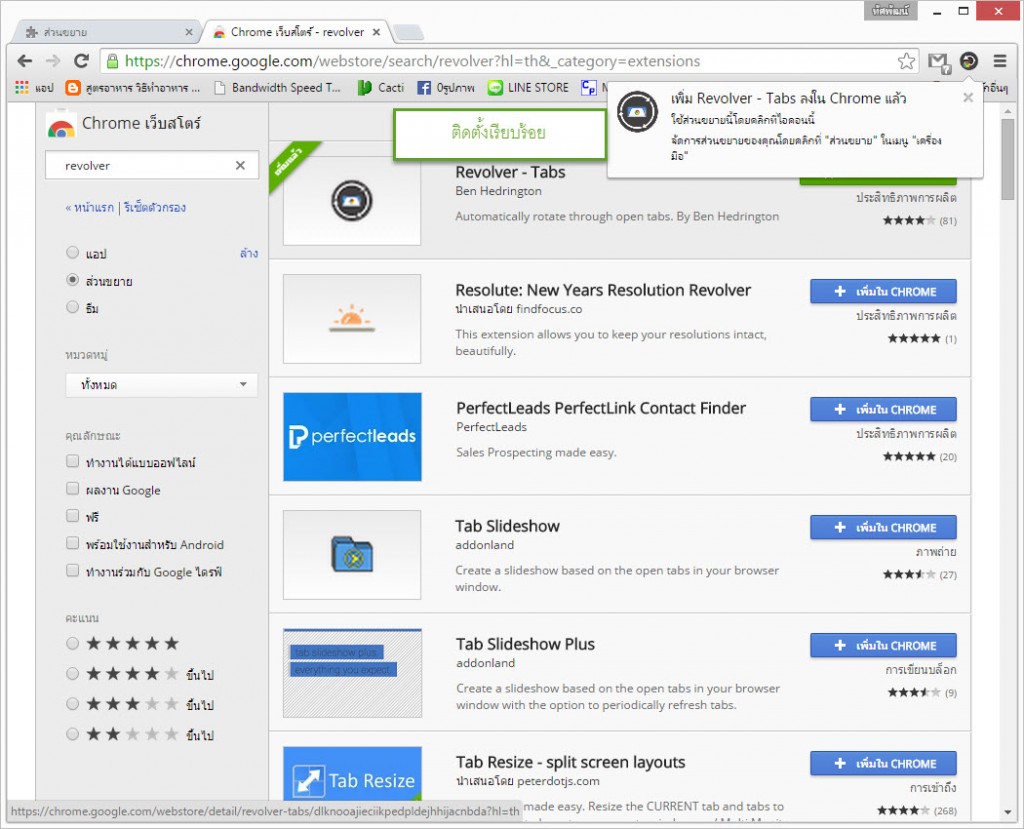Open the LINE STORE bookmark

pos(528,88)
